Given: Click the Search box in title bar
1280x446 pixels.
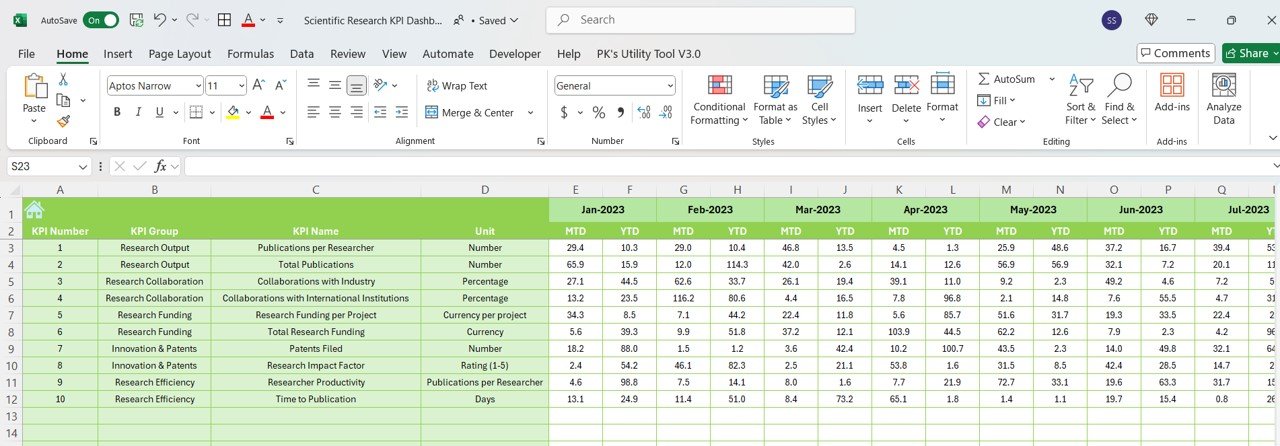Looking at the screenshot, I should [700, 20].
